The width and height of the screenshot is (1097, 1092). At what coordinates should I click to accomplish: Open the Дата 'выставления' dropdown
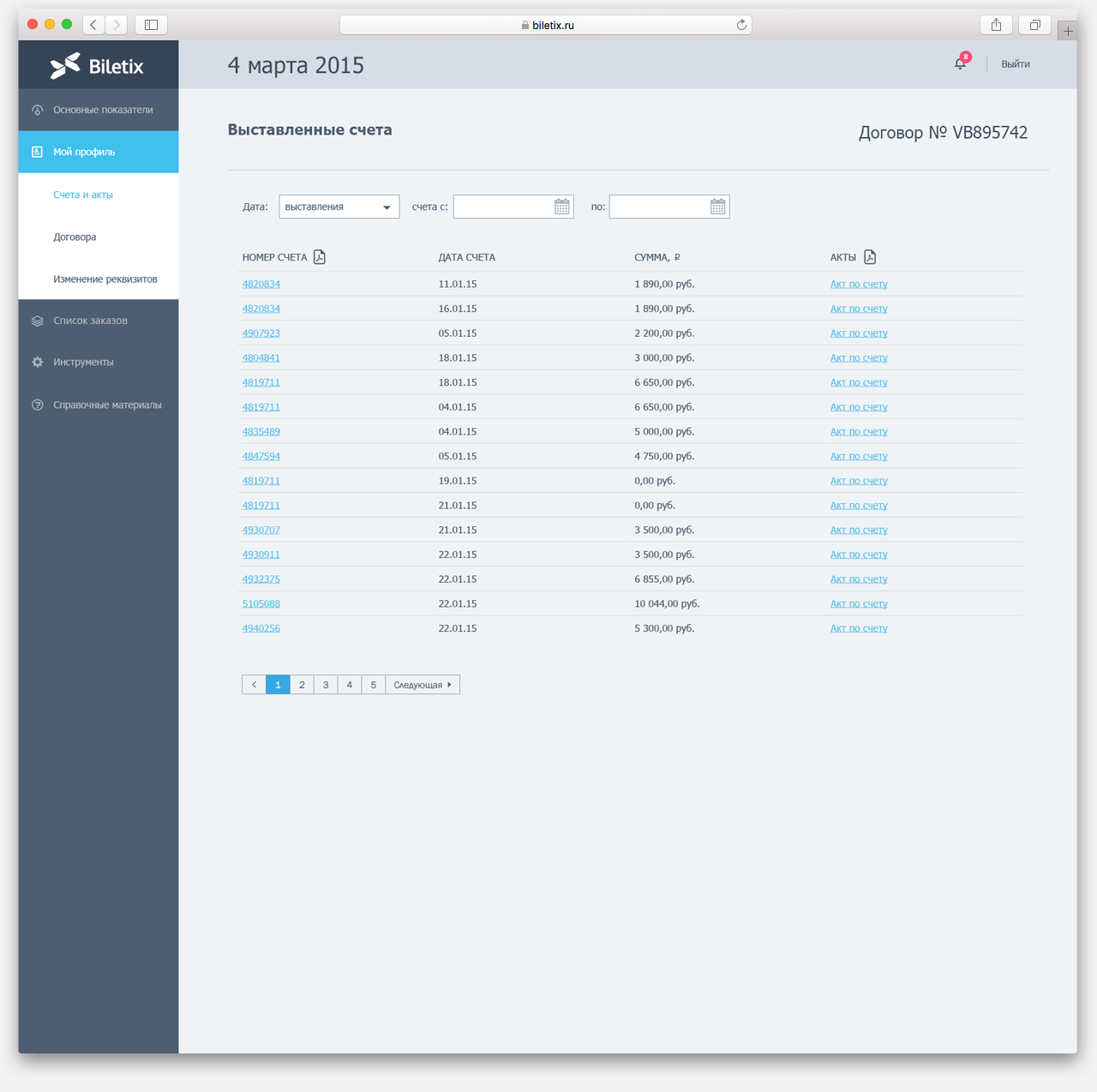click(x=339, y=207)
